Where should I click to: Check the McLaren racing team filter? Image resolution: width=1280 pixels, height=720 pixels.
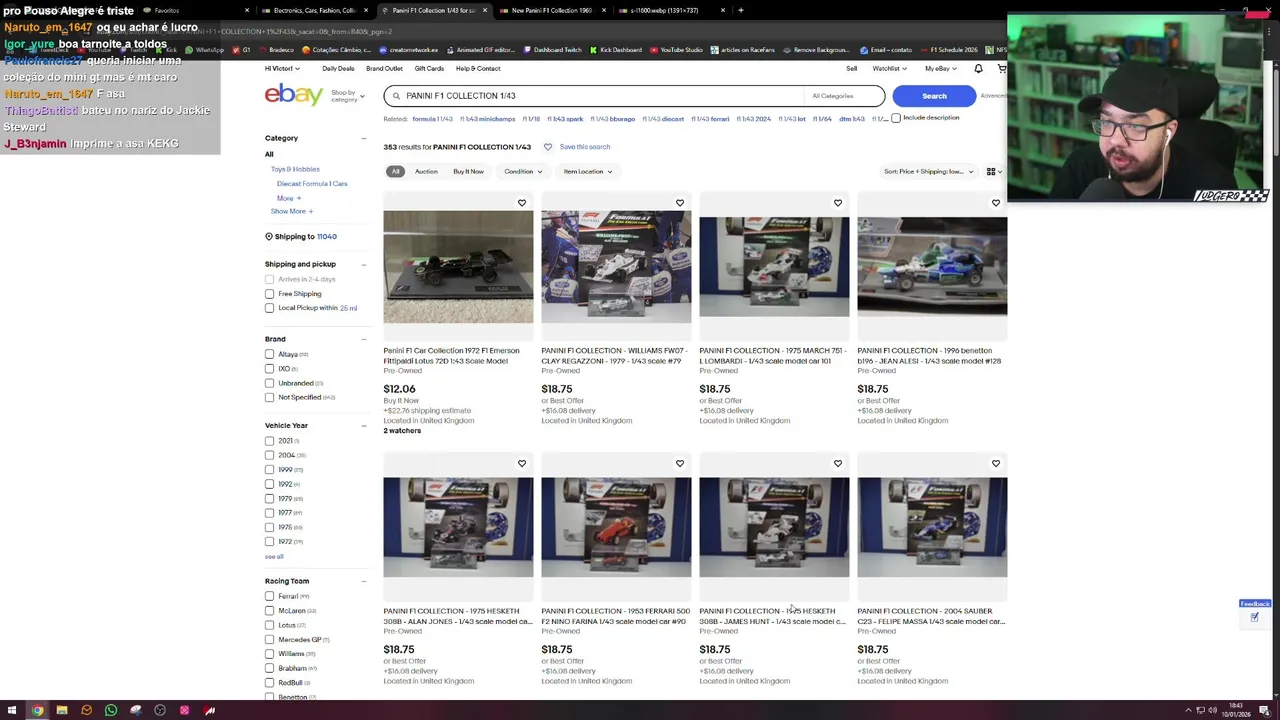[x=269, y=611]
